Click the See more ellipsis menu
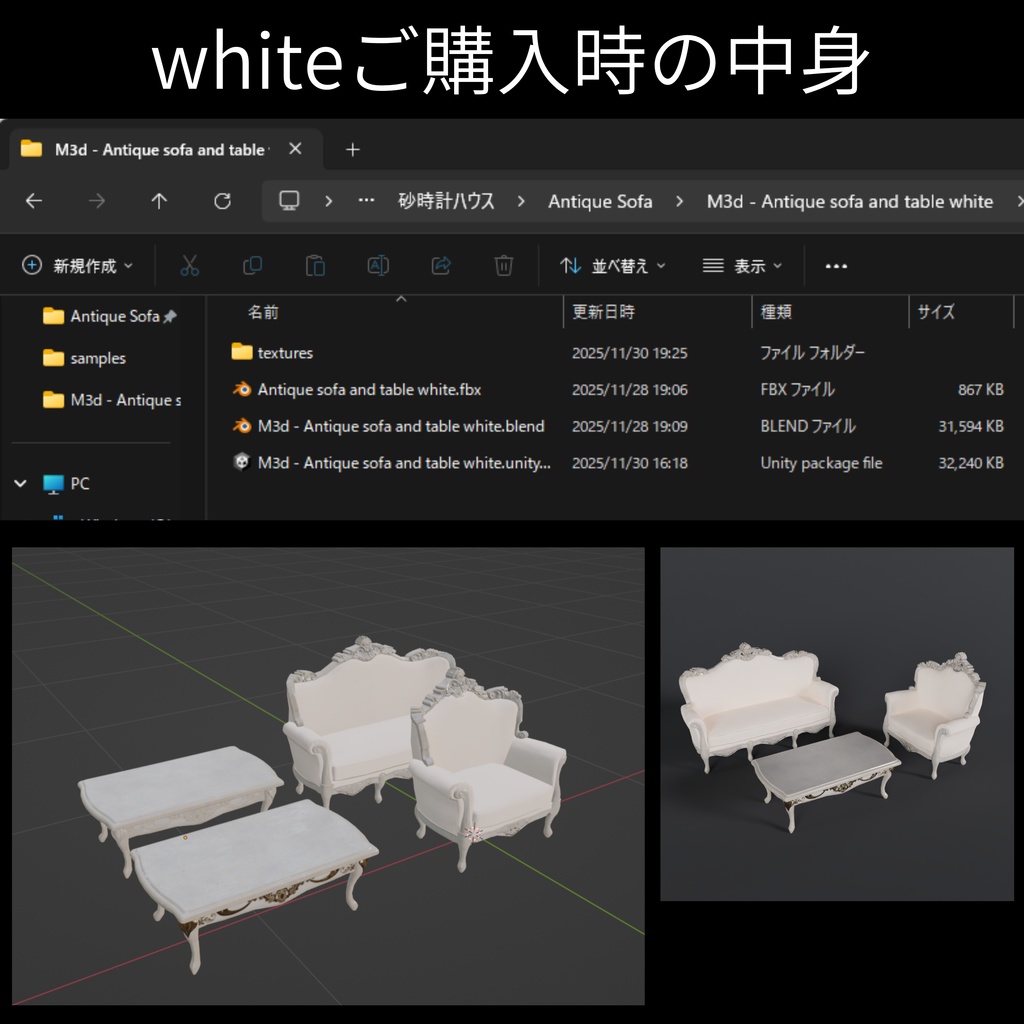This screenshot has height=1024, width=1024. [836, 266]
